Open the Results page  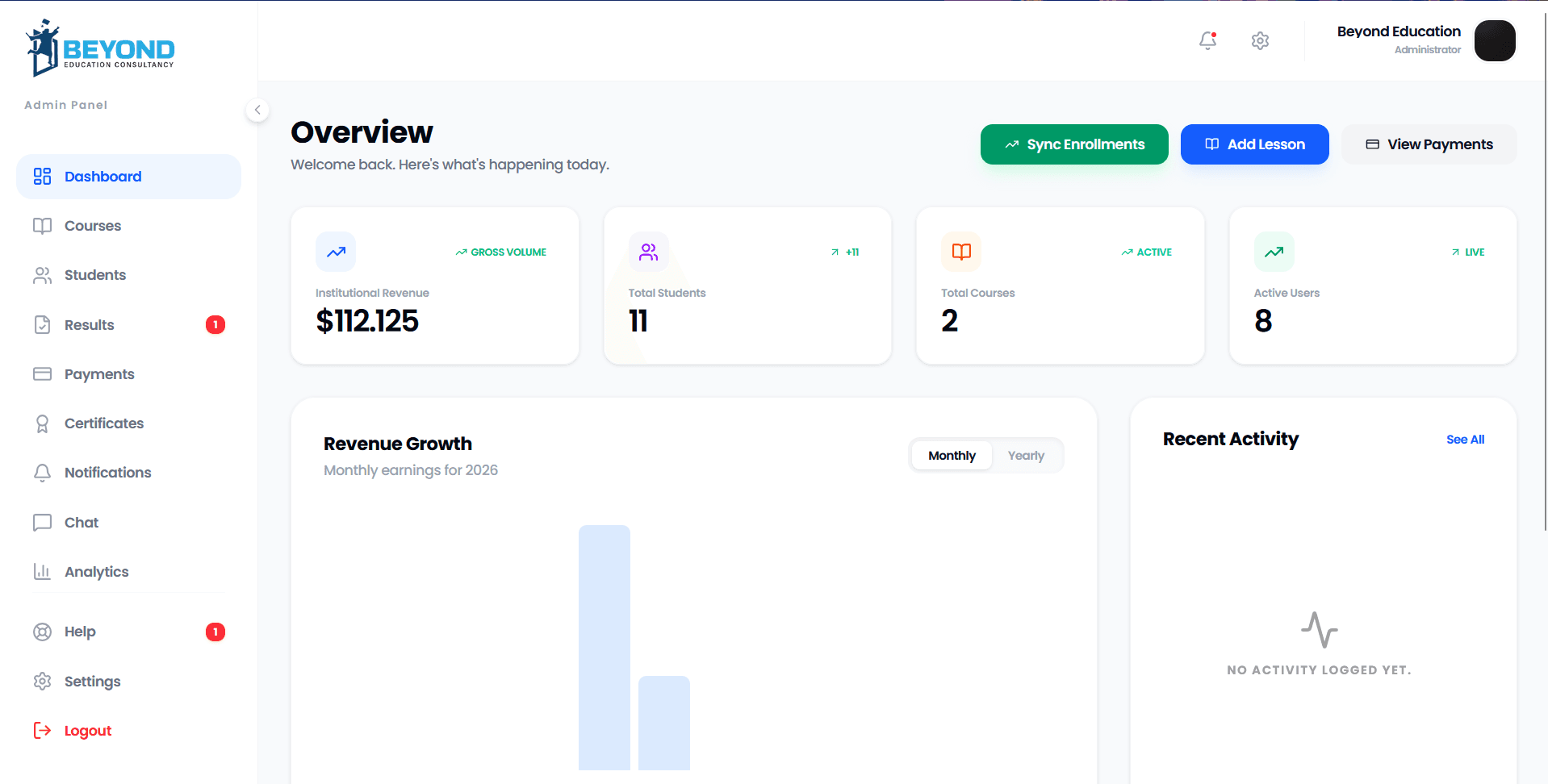click(x=128, y=325)
